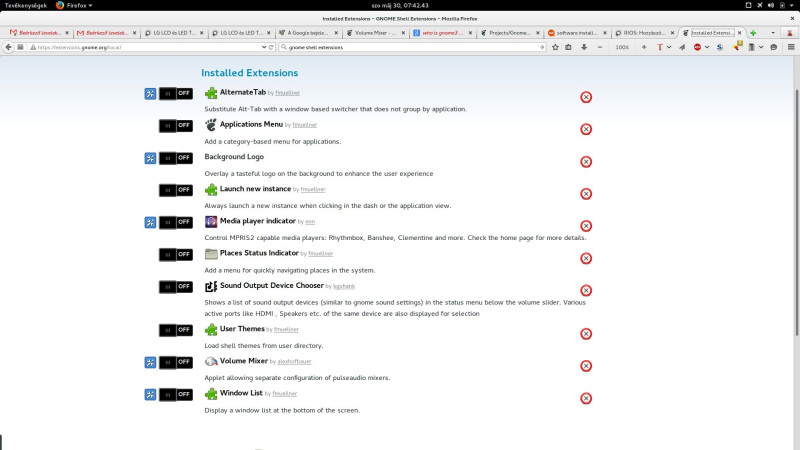Toggle the User Themes extension switch

(176, 330)
